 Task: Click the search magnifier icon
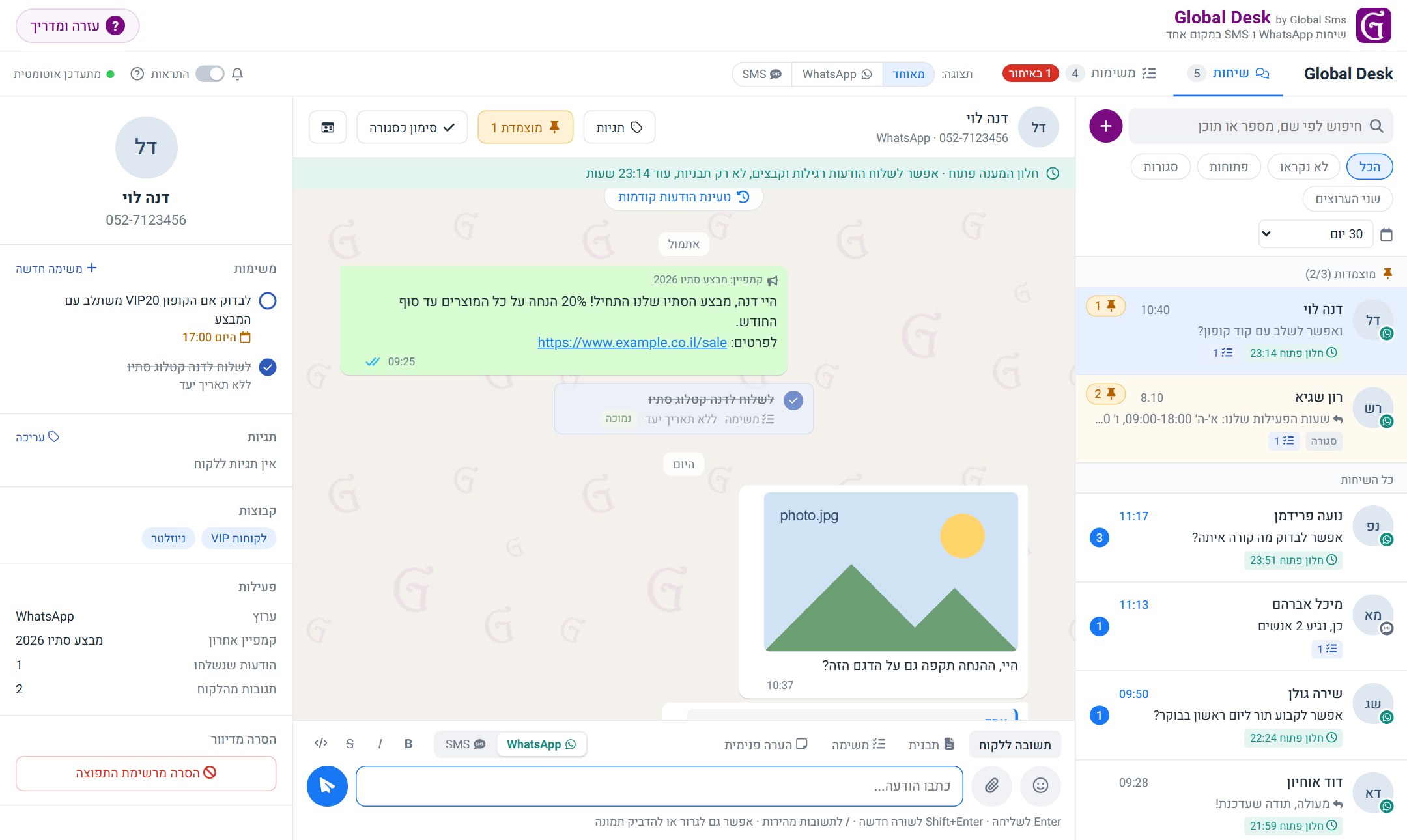pyautogui.click(x=1376, y=126)
